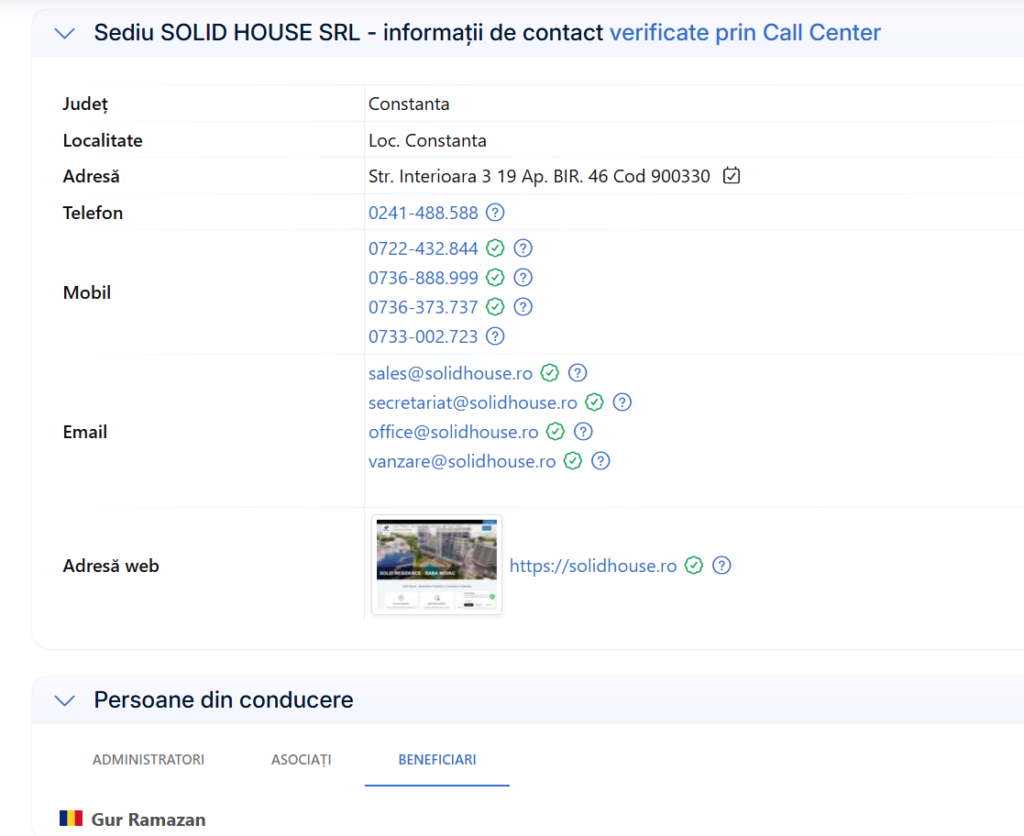Image resolution: width=1024 pixels, height=836 pixels.
Task: Click mobile number 0722-432.844
Action: pos(423,249)
